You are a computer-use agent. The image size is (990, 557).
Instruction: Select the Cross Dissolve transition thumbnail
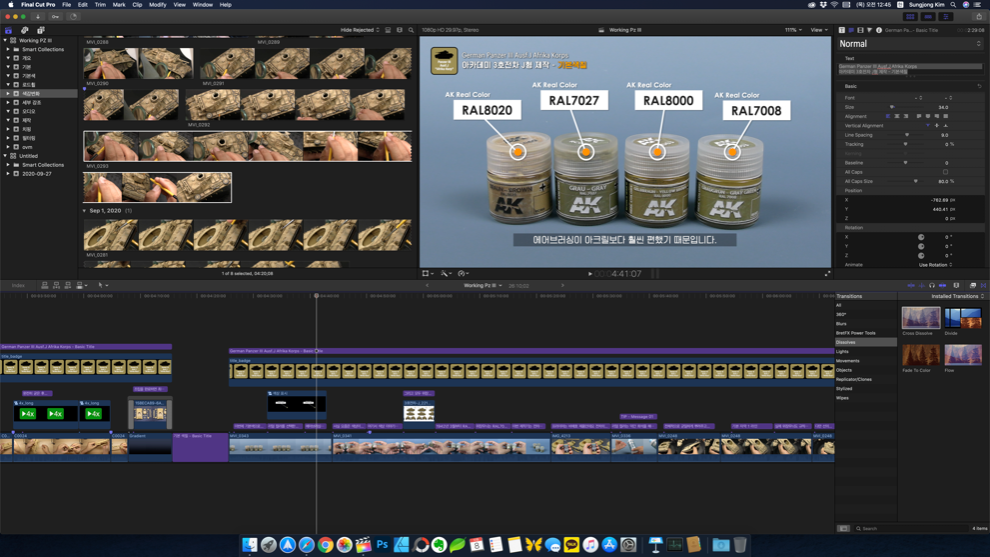pos(920,318)
